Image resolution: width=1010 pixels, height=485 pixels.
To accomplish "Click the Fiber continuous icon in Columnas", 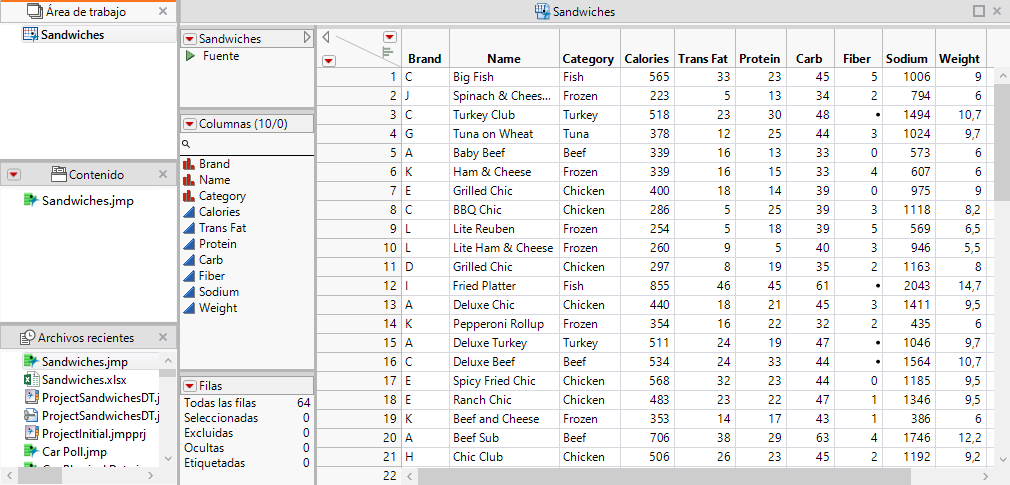I will coord(189,276).
